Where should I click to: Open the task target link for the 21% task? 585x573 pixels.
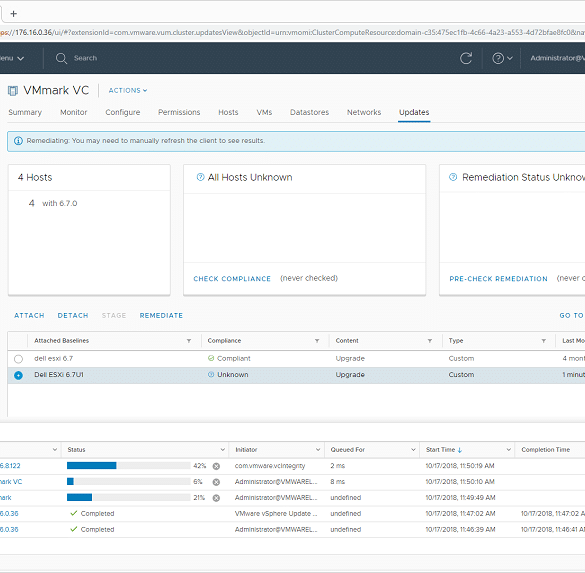[6, 498]
